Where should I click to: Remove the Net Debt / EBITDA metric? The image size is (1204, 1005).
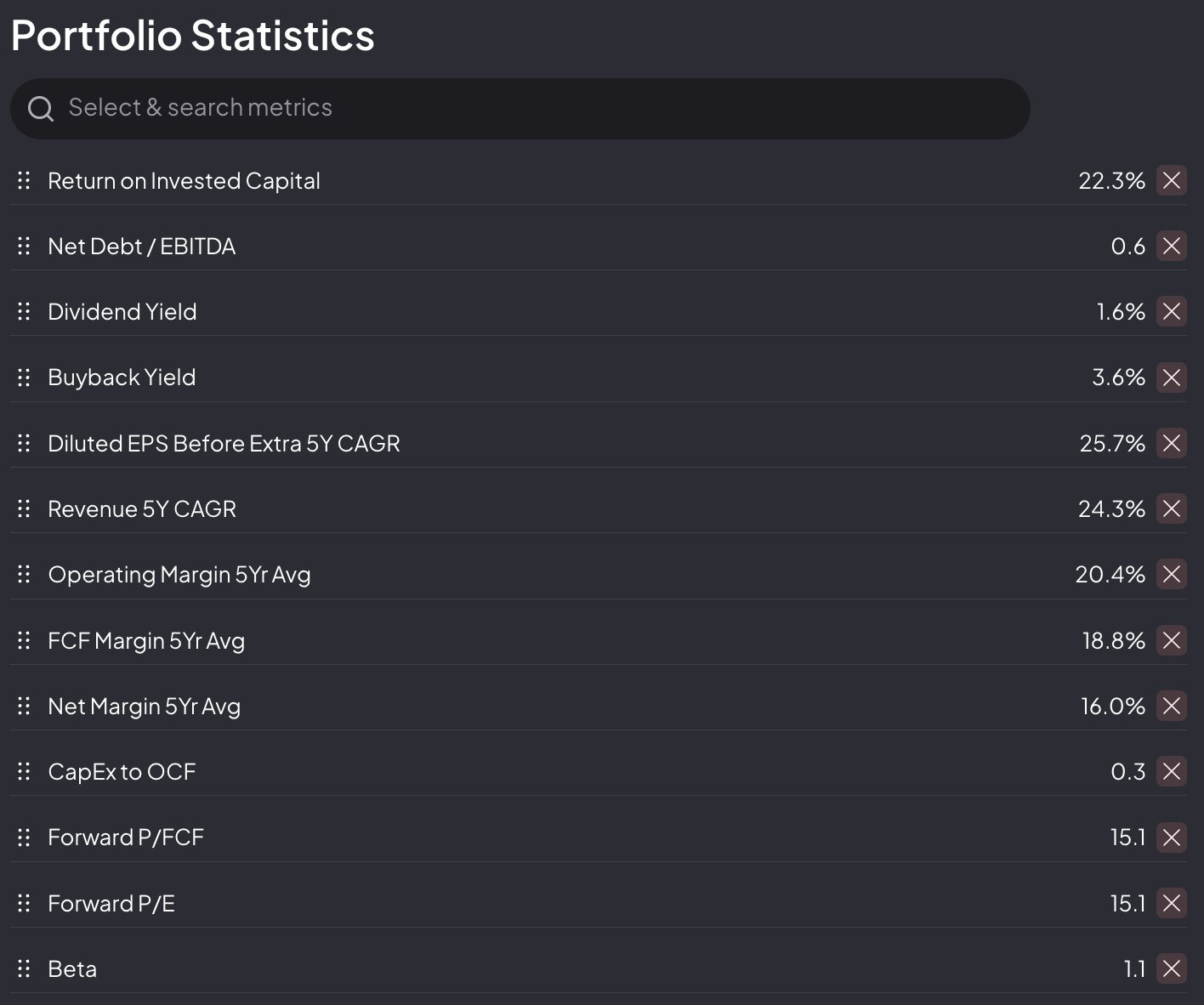pyautogui.click(x=1171, y=246)
